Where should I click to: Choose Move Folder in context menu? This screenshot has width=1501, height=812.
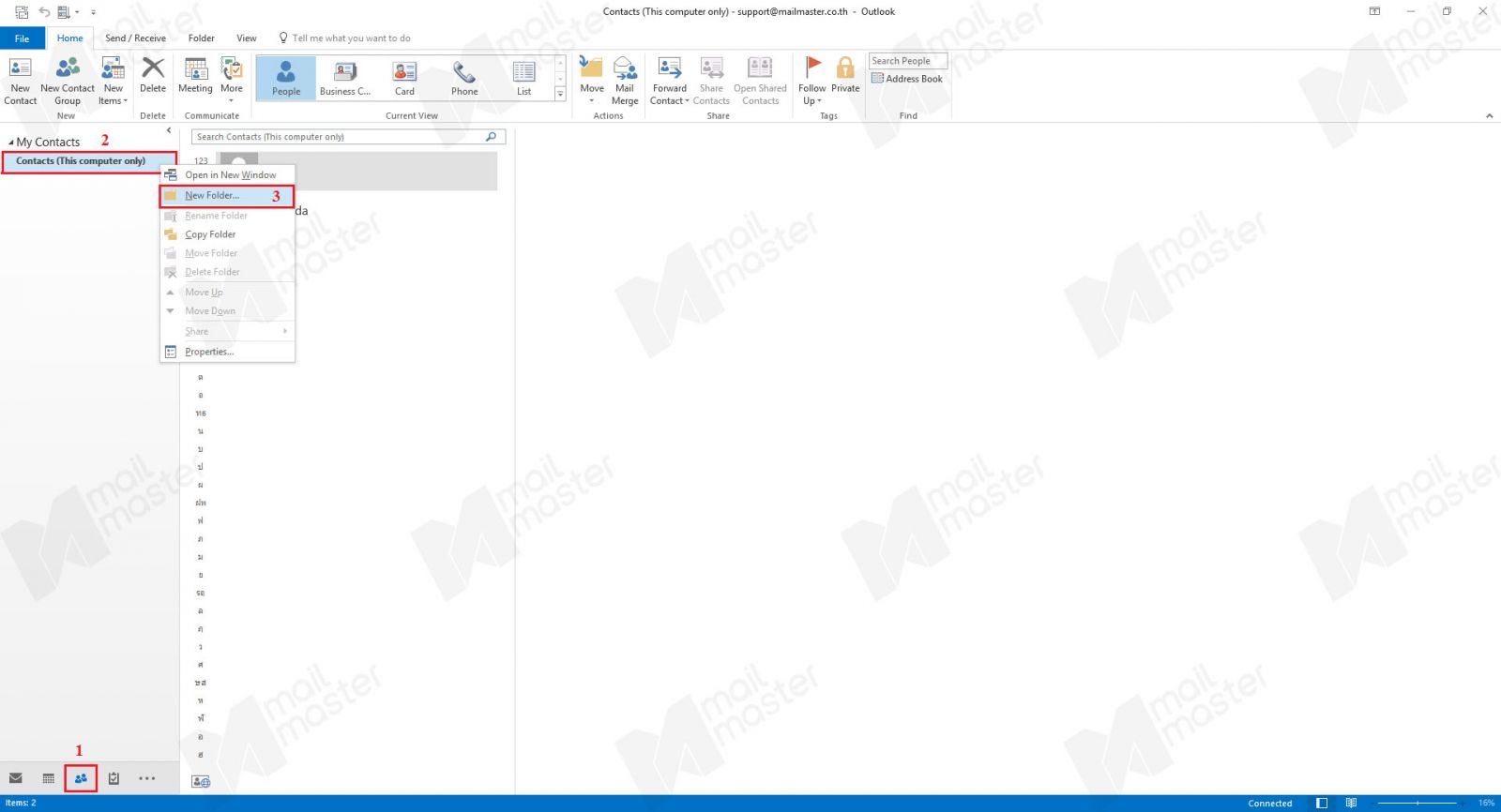coord(228,253)
